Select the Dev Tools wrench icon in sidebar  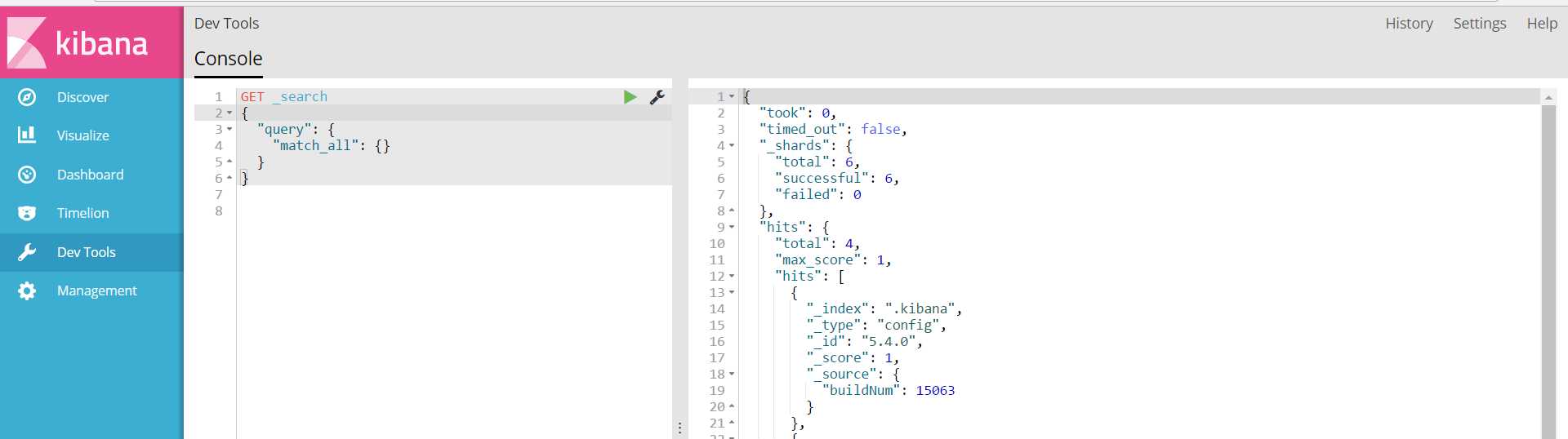pos(27,252)
